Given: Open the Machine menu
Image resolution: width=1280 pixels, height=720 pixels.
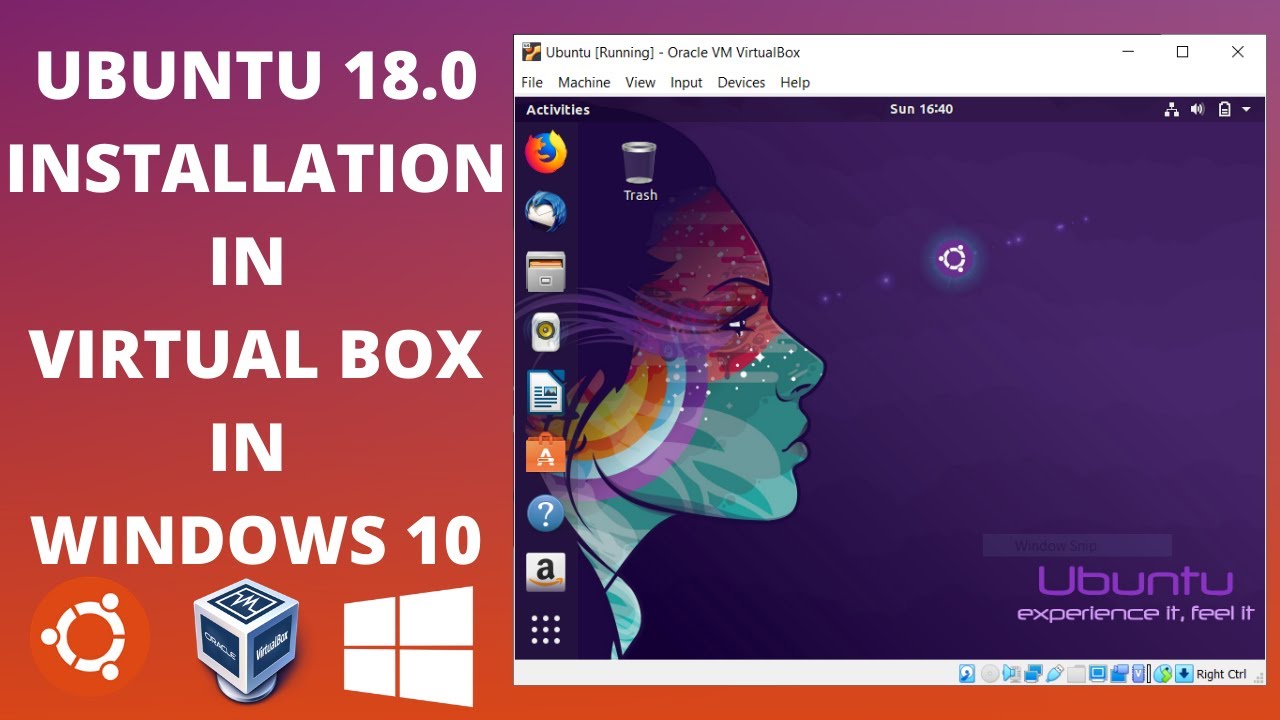Looking at the screenshot, I should [x=584, y=82].
